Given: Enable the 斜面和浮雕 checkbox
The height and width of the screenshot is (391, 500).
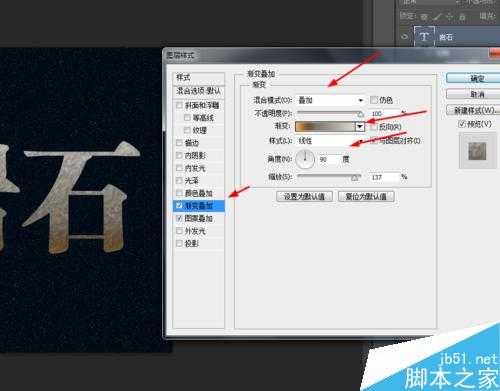Looking at the screenshot, I should tap(179, 105).
